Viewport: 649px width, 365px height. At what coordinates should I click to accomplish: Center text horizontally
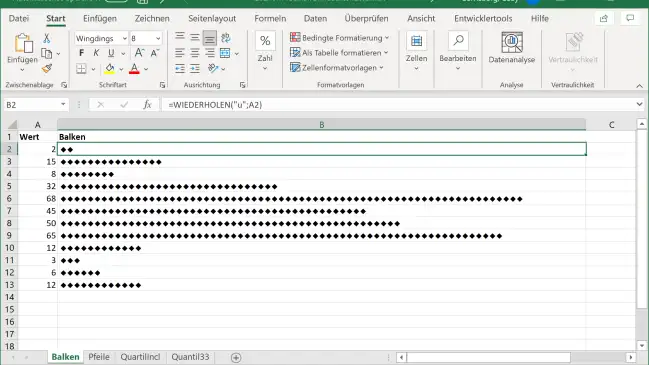pyautogui.click(x=195, y=53)
